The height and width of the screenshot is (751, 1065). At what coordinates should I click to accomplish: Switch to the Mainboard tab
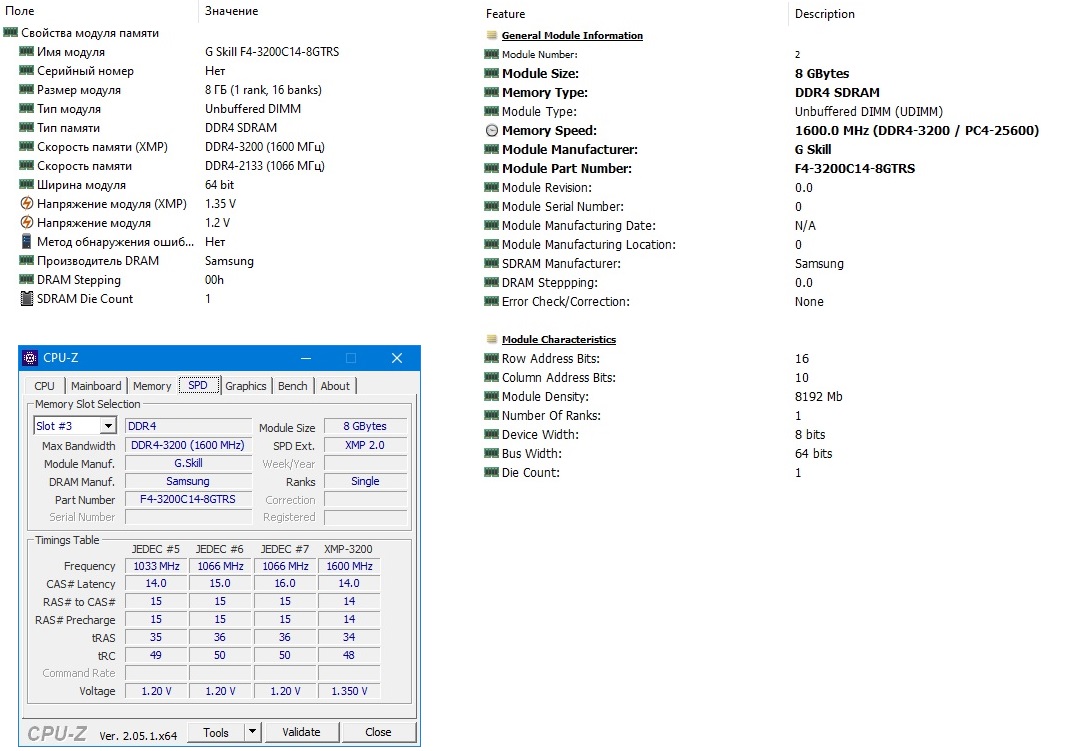point(96,386)
